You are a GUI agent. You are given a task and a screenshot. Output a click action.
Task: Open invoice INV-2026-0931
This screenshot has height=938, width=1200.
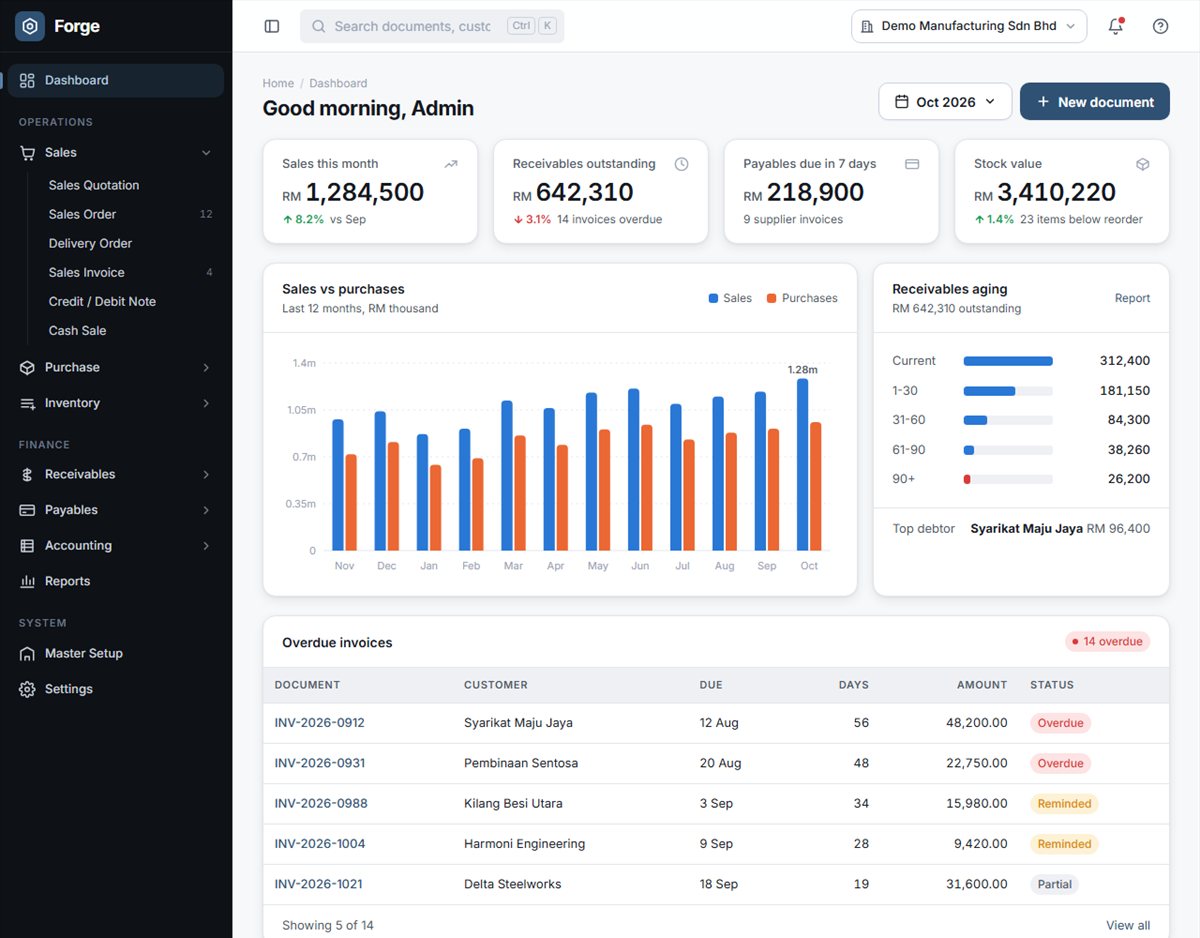pos(320,763)
